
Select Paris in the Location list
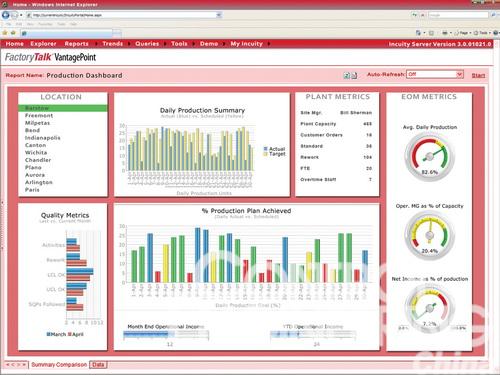(32, 190)
